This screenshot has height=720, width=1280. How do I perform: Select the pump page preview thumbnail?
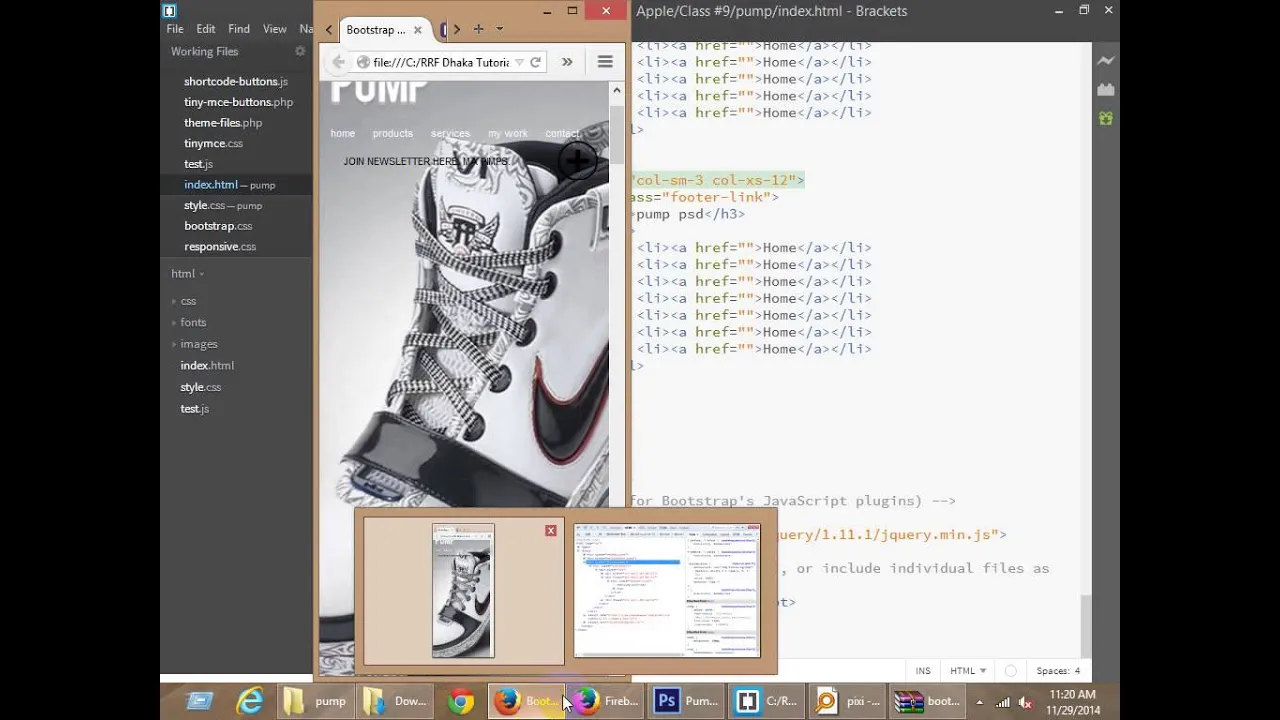click(463, 590)
